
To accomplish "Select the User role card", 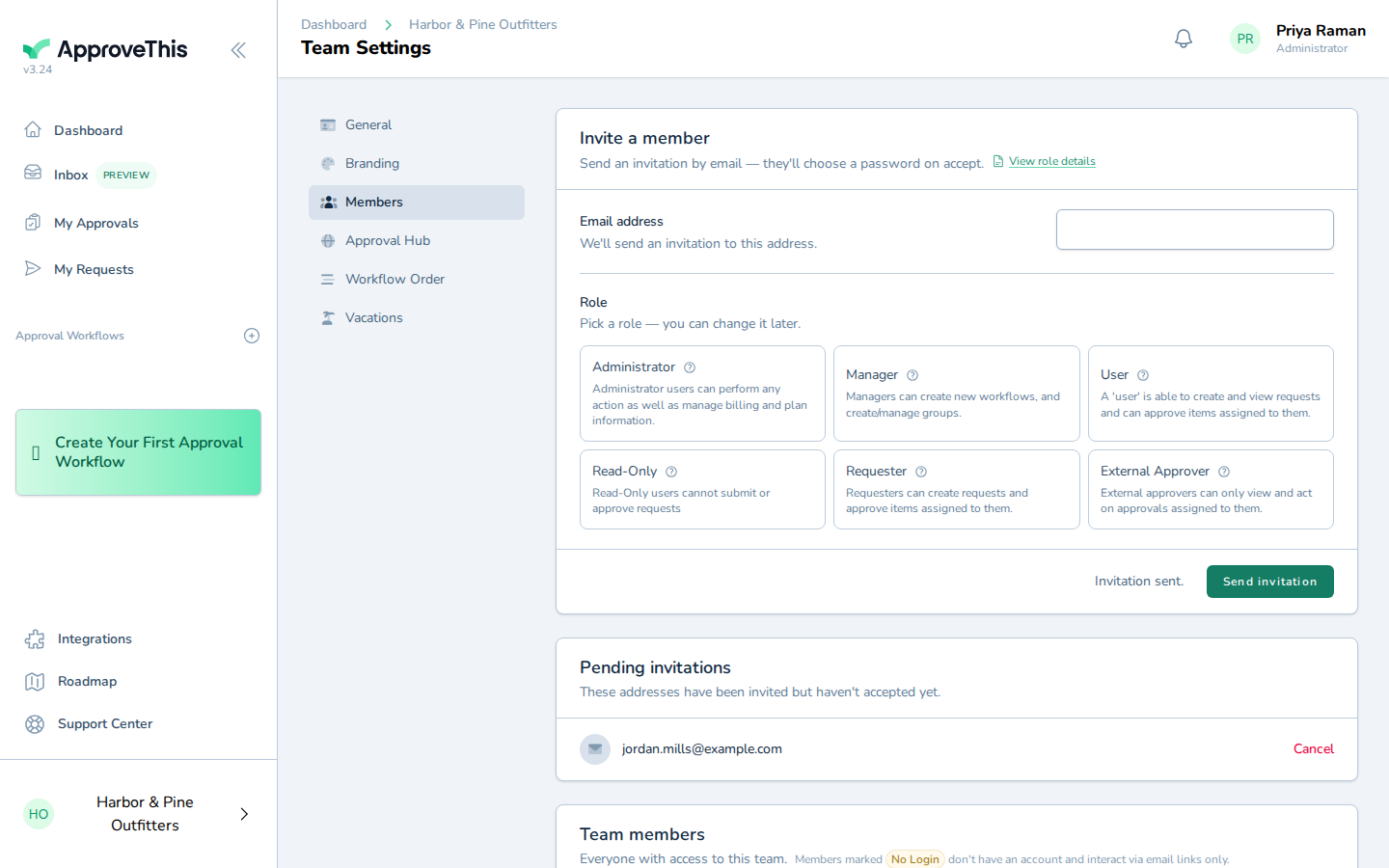I will coord(1211,393).
